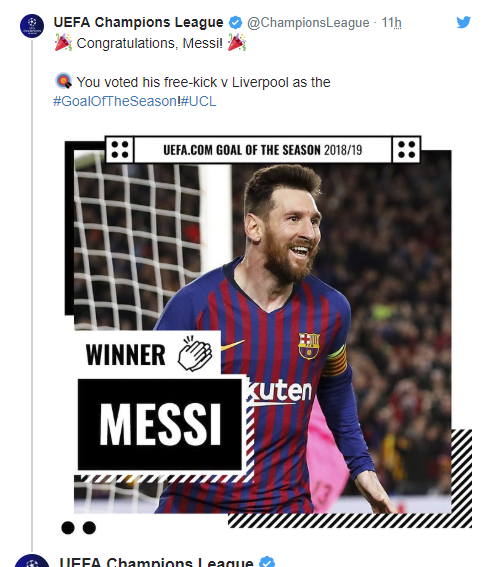Click the blue verified badge beside the name
Viewport: 483px width, 567px height.
point(235,22)
